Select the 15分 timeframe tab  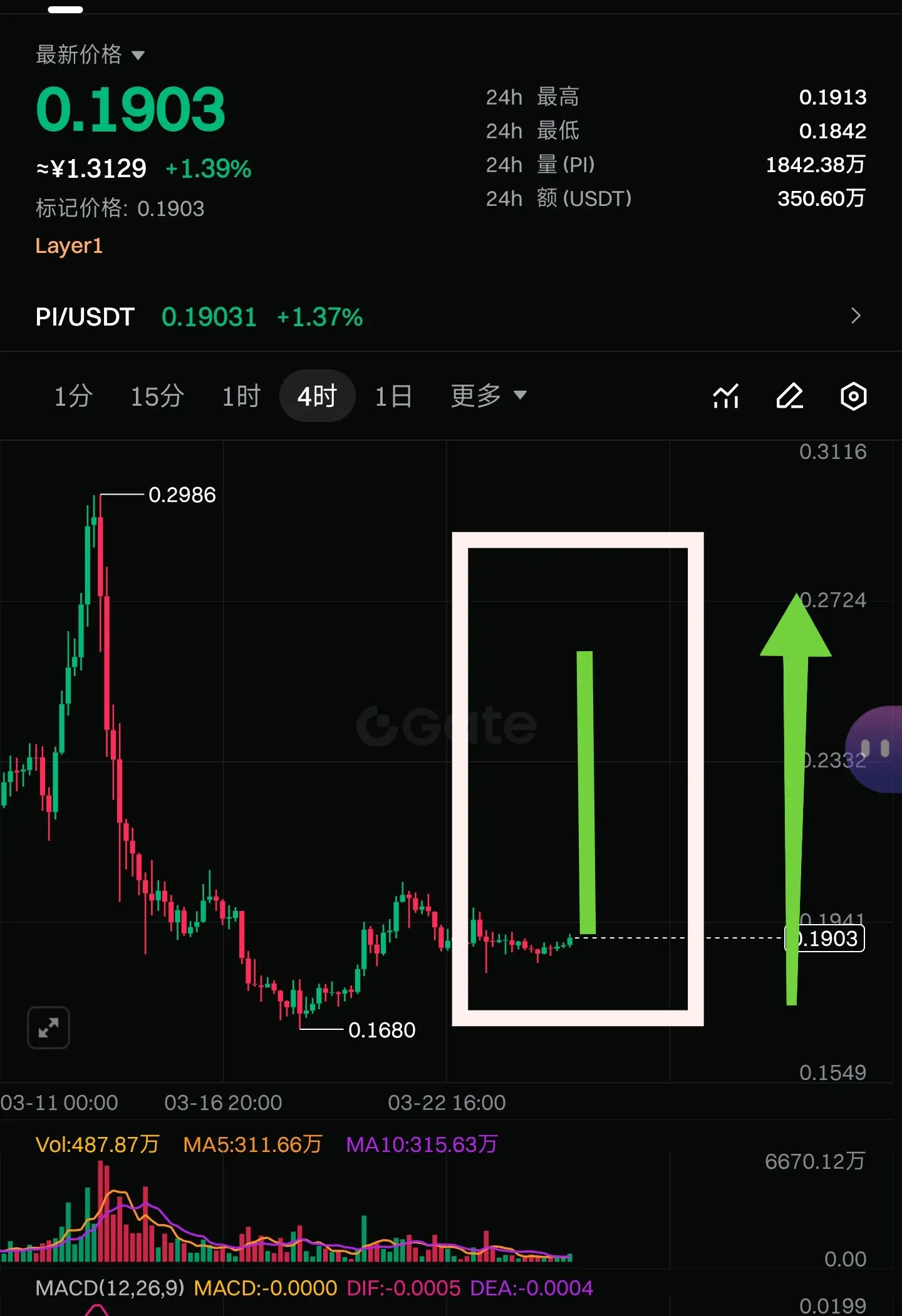157,396
